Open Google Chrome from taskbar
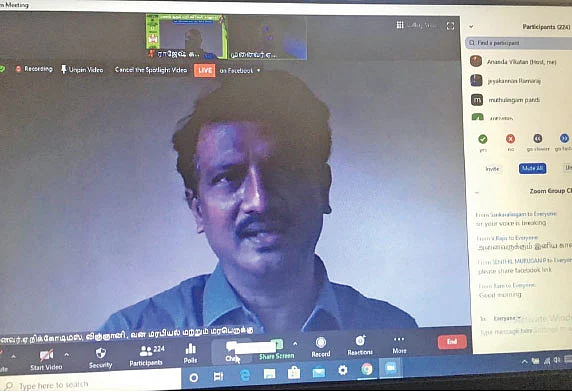 [x=367, y=369]
